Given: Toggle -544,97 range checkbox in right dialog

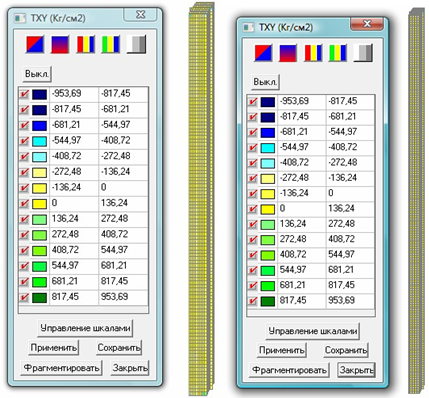Looking at the screenshot, I should click(253, 147).
